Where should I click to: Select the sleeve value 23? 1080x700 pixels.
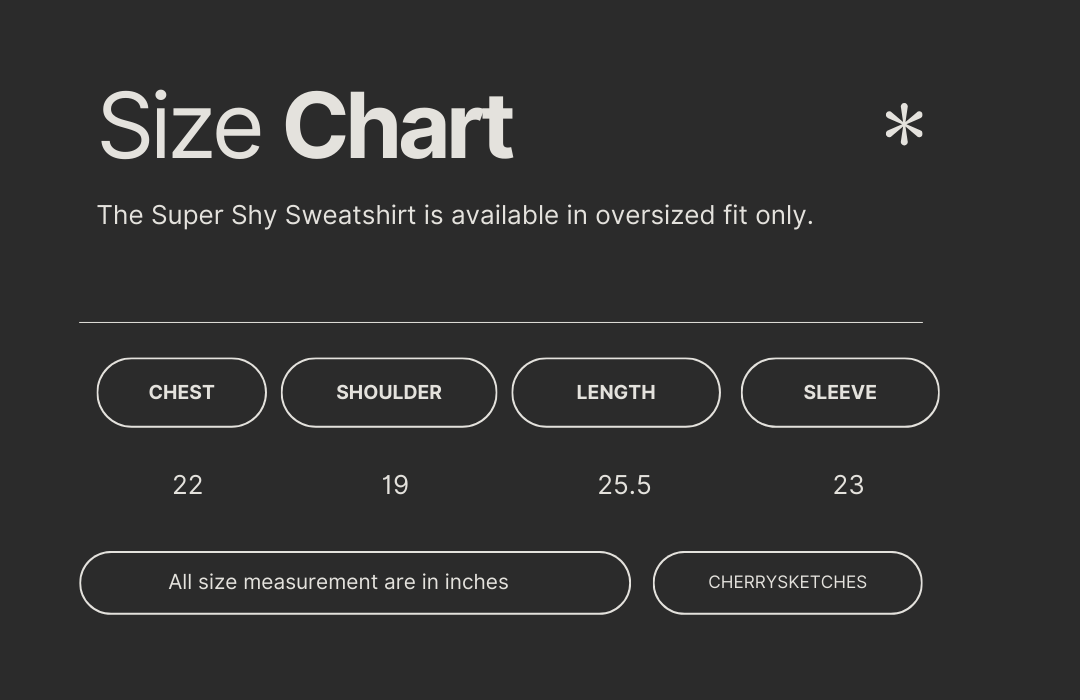848,485
